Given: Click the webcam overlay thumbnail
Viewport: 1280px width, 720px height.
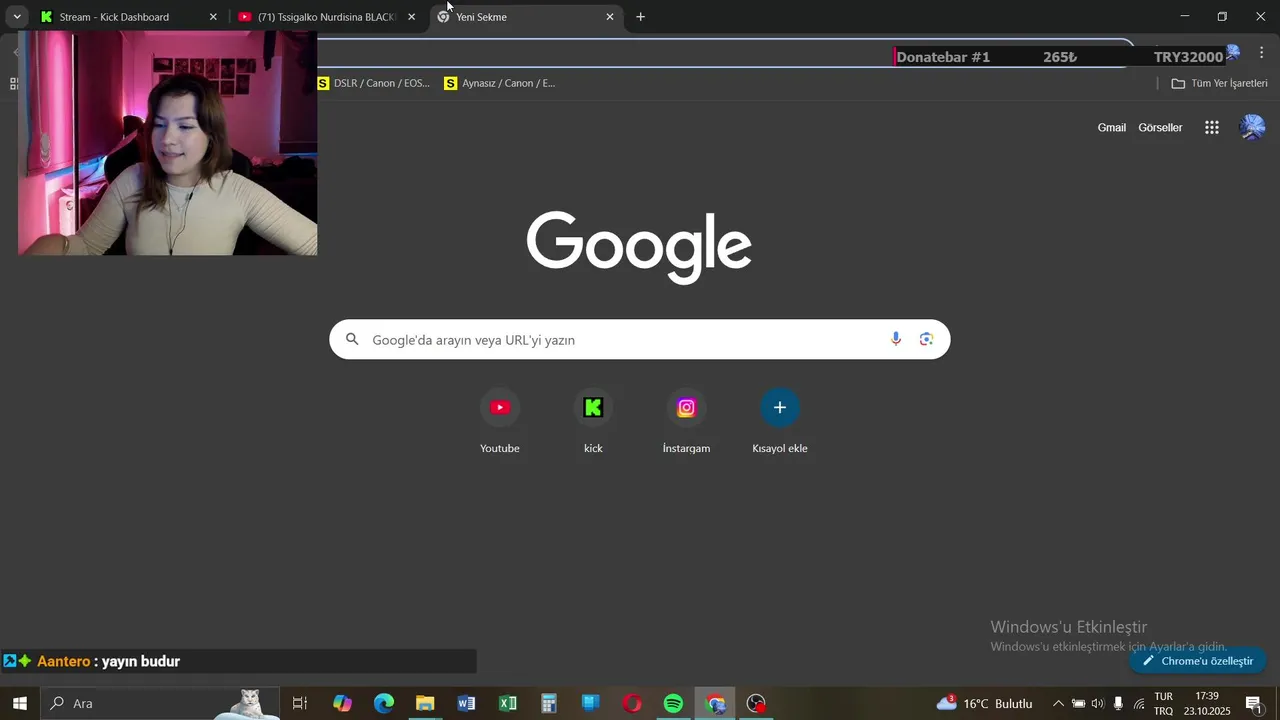Looking at the screenshot, I should tap(168, 143).
